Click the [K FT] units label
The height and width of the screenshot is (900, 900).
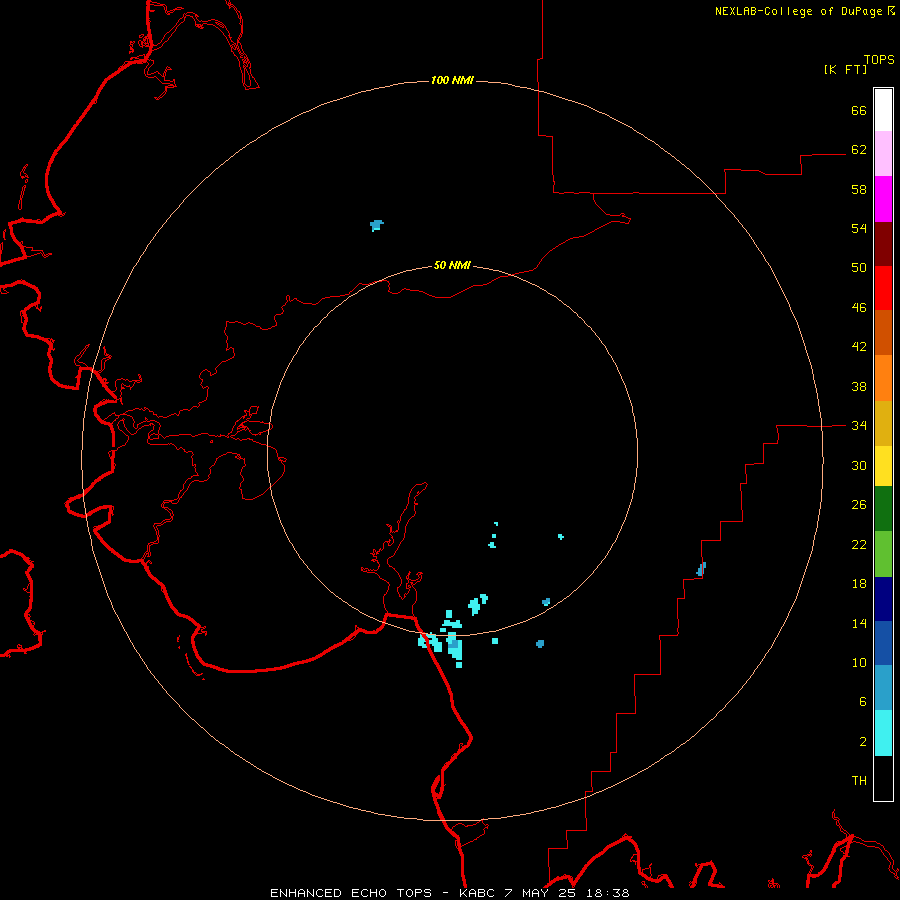[845, 69]
